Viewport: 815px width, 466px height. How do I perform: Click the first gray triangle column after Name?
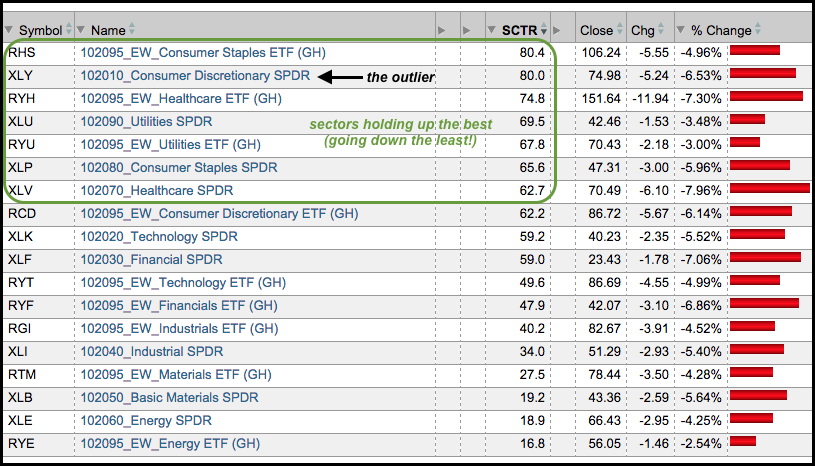[442, 30]
